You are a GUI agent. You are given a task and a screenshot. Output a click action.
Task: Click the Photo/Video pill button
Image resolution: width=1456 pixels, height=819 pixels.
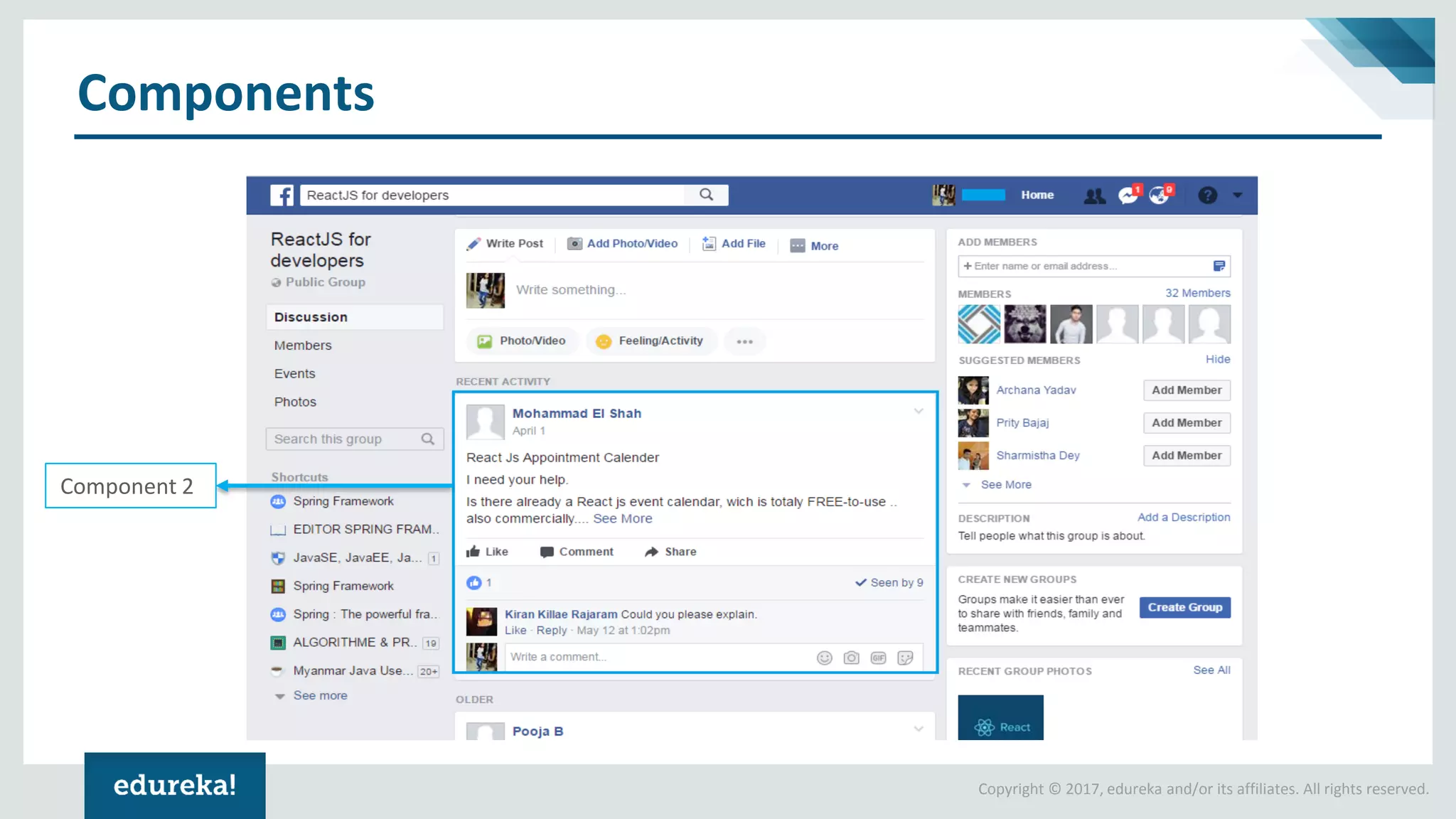click(523, 341)
